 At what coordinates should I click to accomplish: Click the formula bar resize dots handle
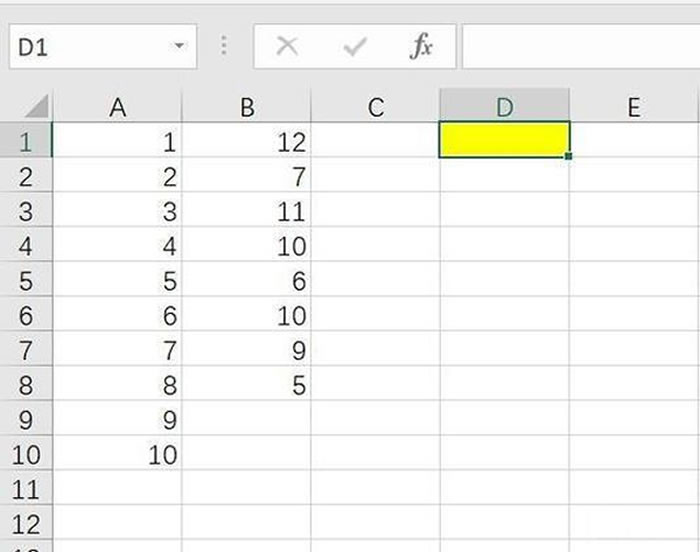click(224, 46)
